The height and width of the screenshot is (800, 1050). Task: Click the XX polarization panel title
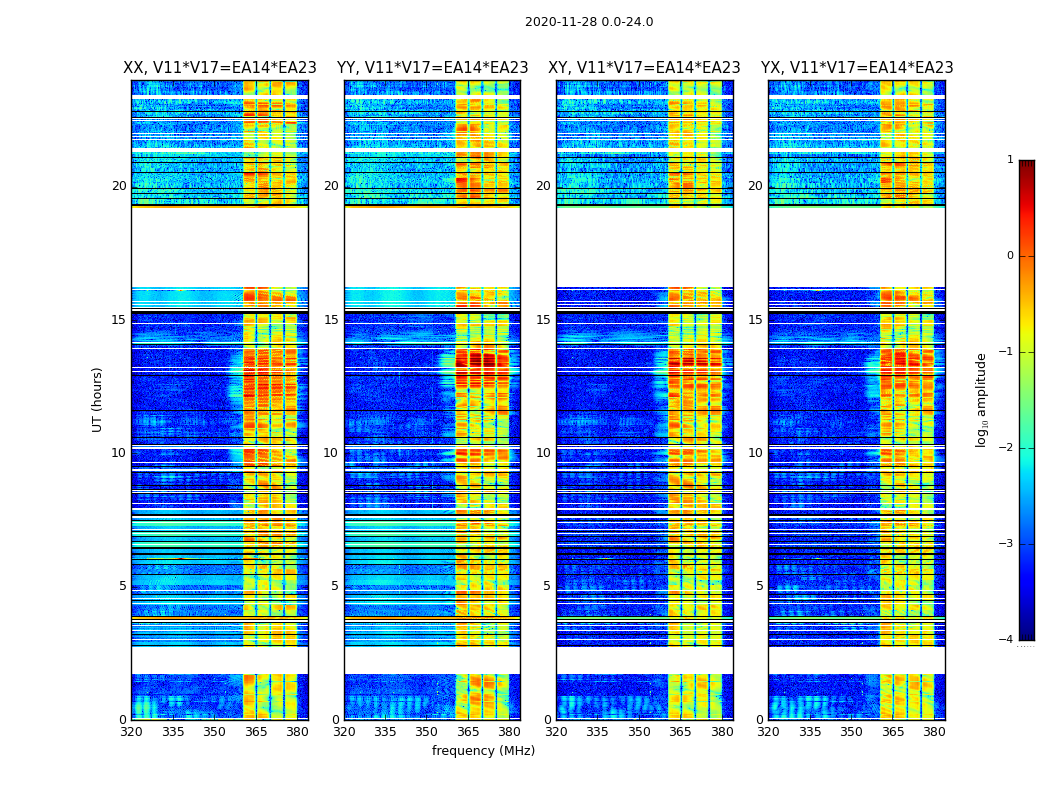(x=220, y=68)
